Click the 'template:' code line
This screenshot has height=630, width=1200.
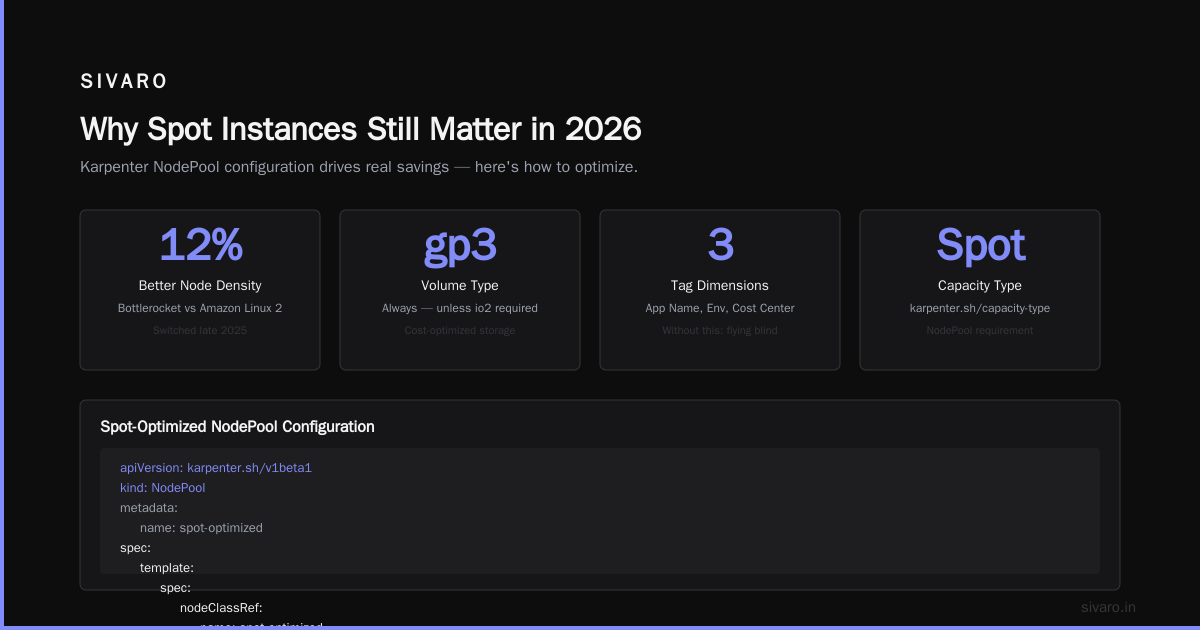(x=166, y=568)
